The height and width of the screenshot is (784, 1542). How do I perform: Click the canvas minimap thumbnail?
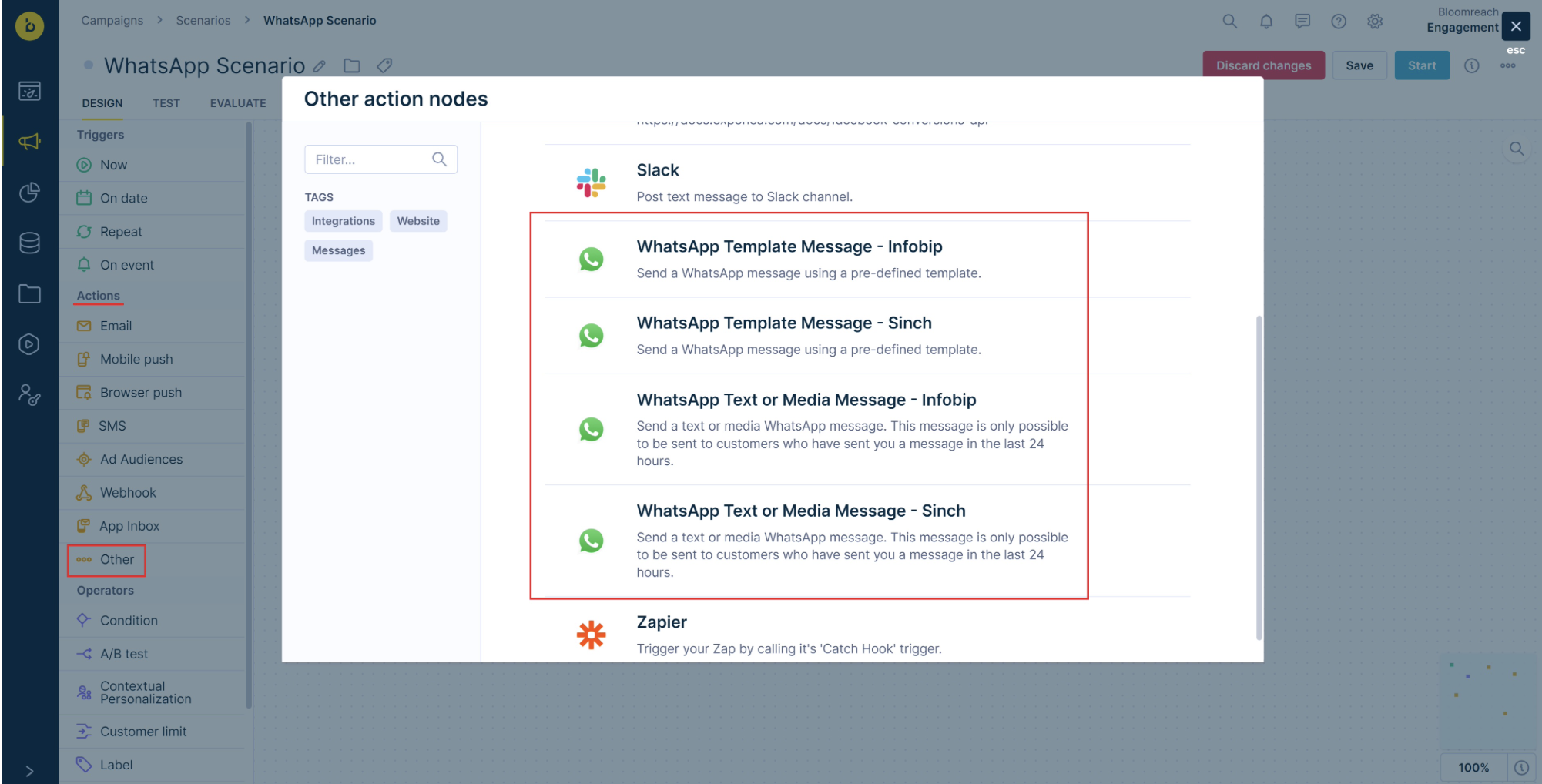click(1487, 702)
